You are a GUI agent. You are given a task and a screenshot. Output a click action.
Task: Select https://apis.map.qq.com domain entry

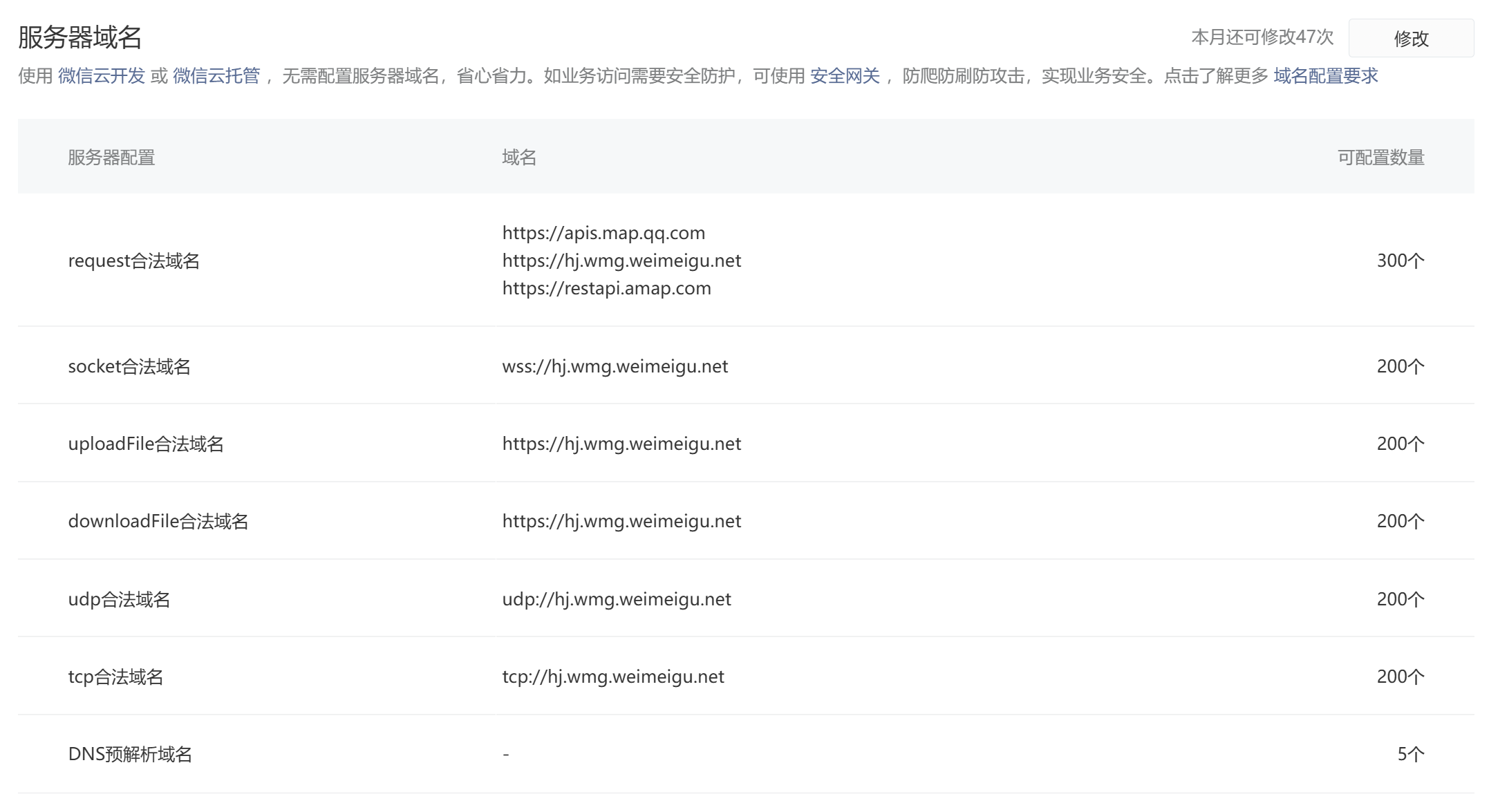pyautogui.click(x=603, y=233)
